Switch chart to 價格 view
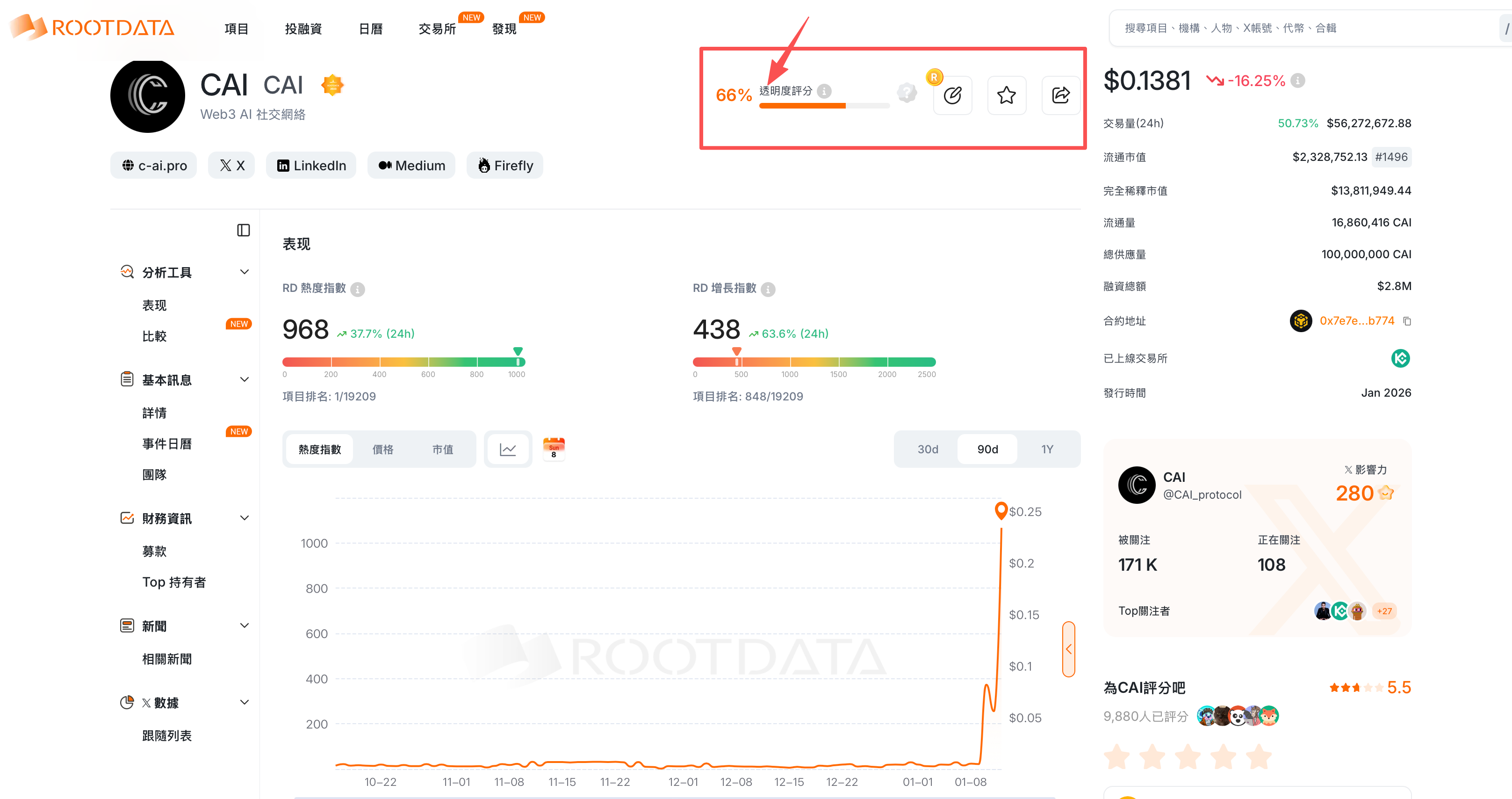Image resolution: width=1512 pixels, height=799 pixels. pyautogui.click(x=383, y=450)
